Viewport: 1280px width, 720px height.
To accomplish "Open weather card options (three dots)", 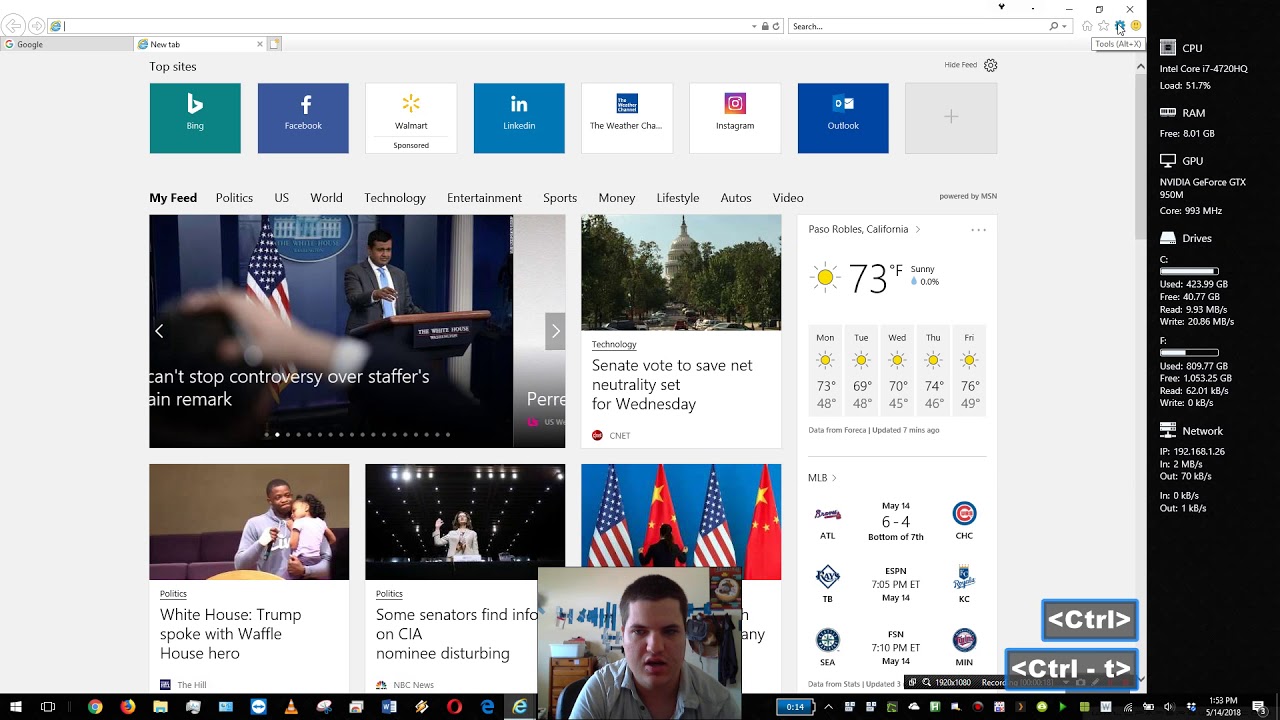I will 978,230.
